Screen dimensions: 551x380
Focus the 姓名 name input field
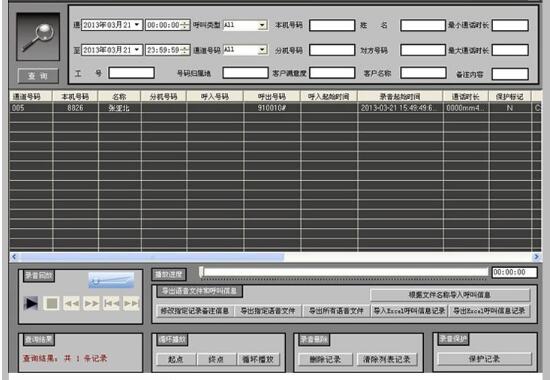pos(423,25)
